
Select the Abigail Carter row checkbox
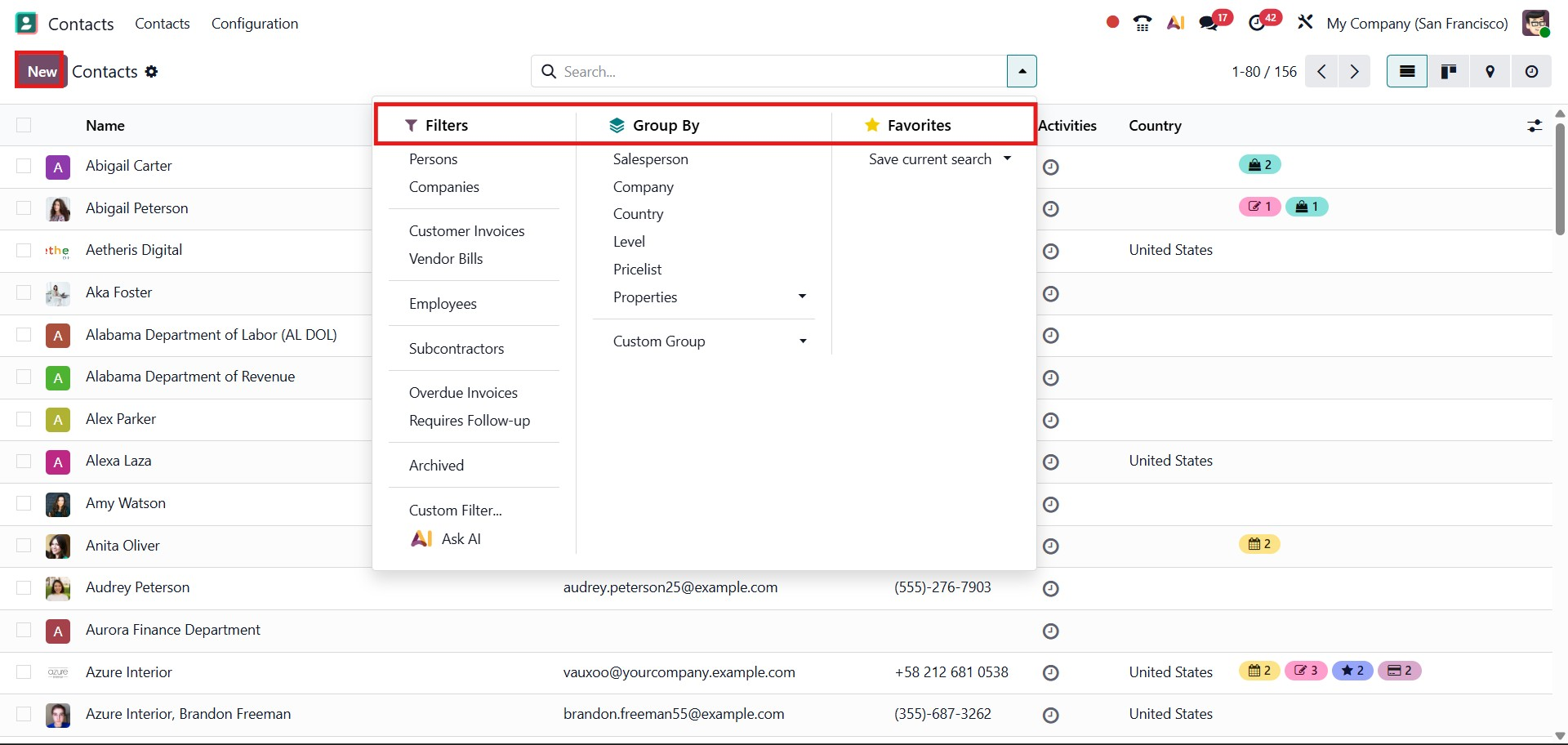click(24, 166)
